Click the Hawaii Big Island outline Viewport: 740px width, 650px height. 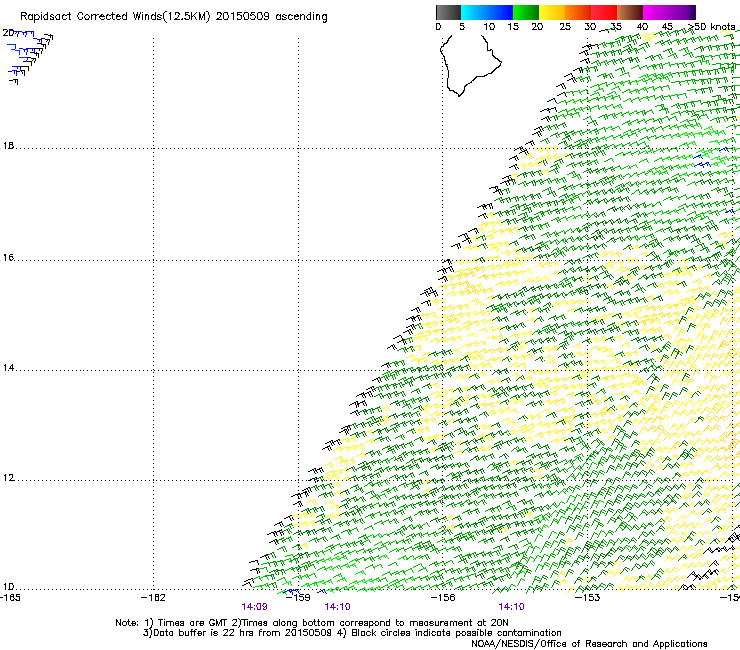[470, 64]
